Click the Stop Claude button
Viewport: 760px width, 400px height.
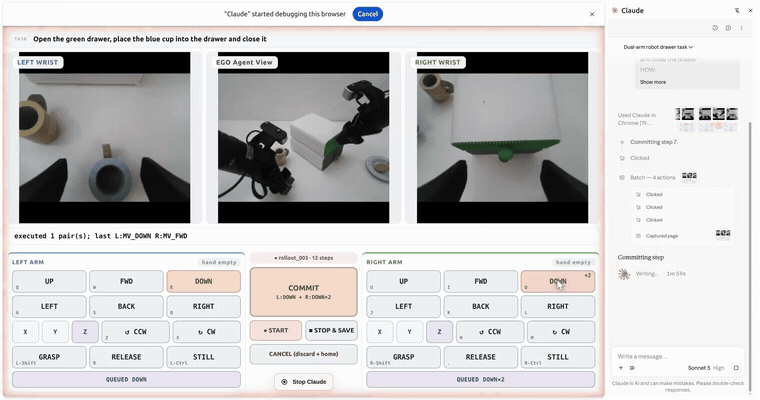(x=303, y=382)
